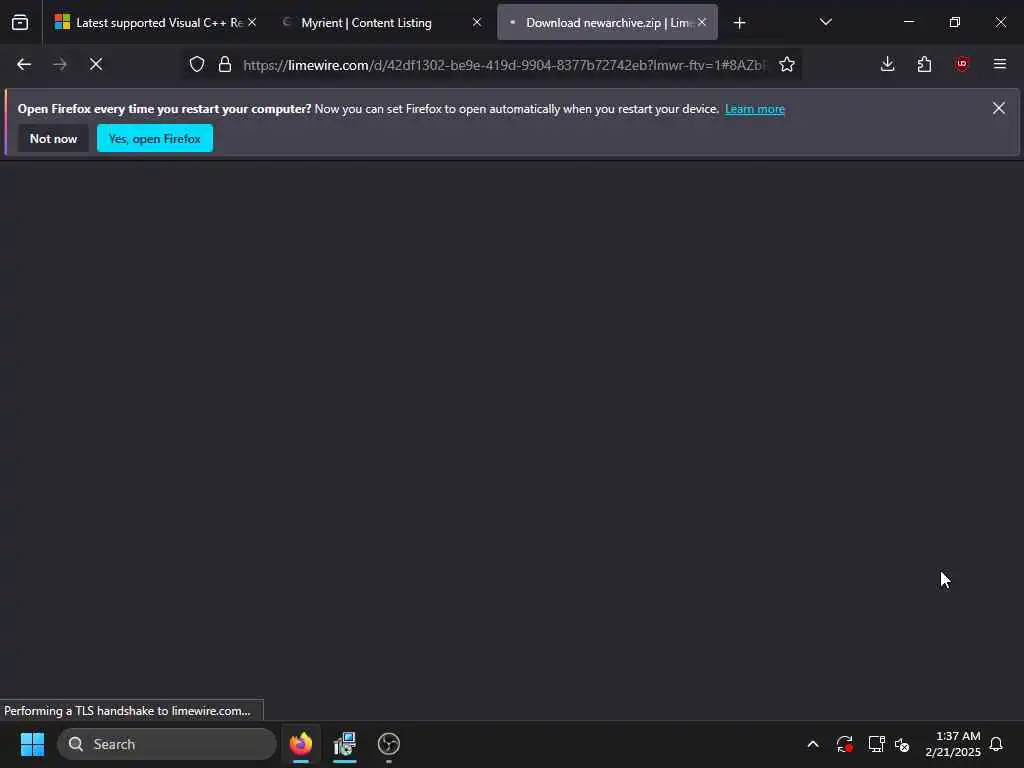
Task: Click Yes, open Firefox button
Action: [155, 138]
